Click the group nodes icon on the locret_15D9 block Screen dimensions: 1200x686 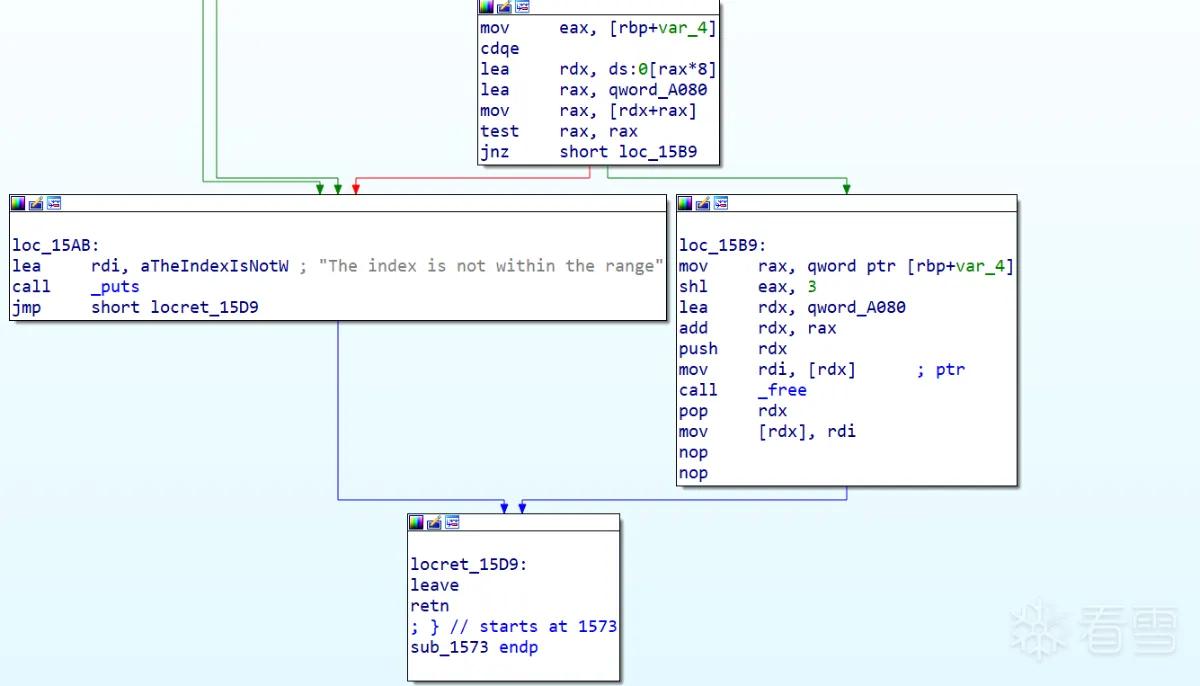(x=452, y=522)
